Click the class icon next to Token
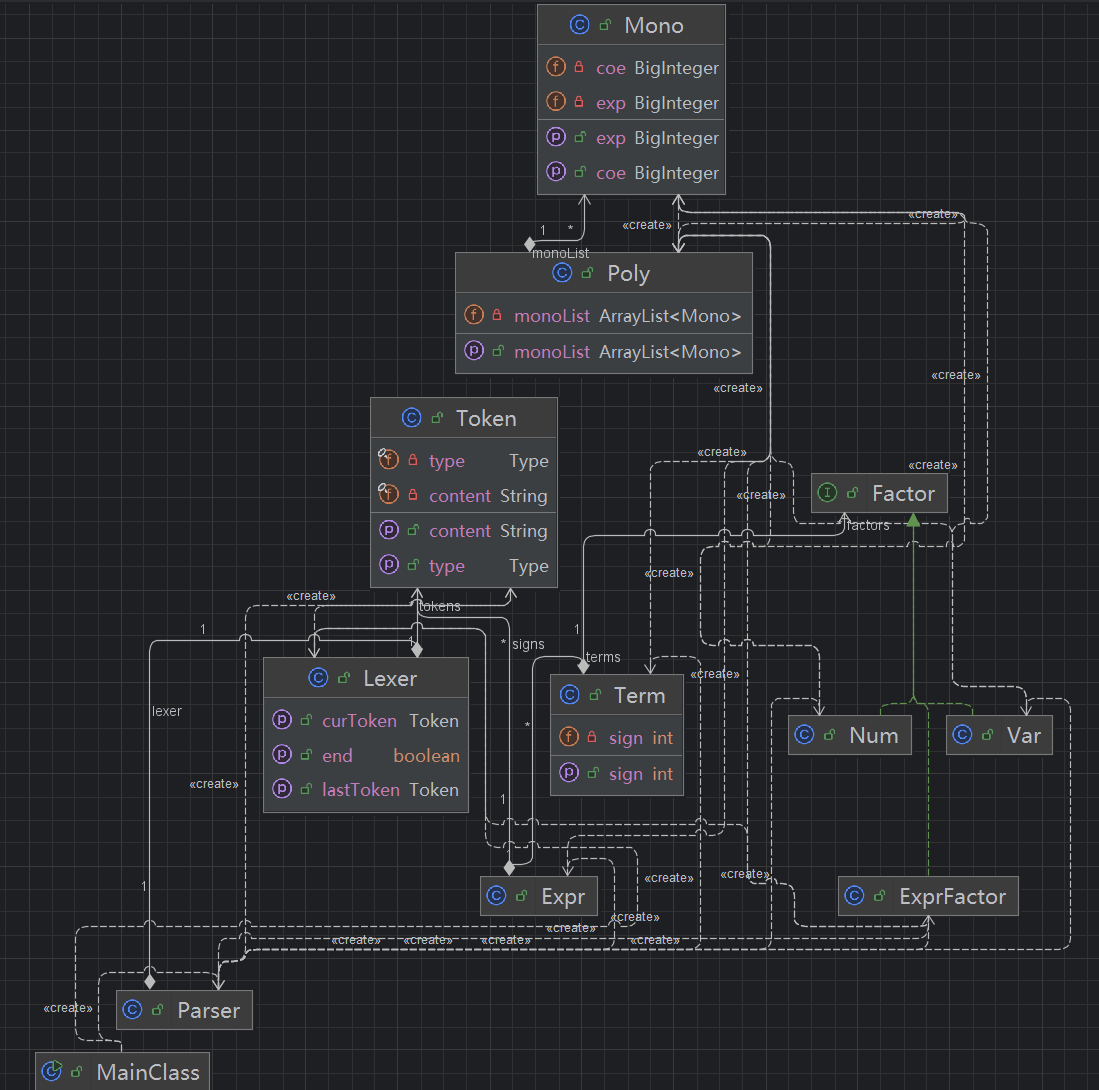 click(x=411, y=418)
